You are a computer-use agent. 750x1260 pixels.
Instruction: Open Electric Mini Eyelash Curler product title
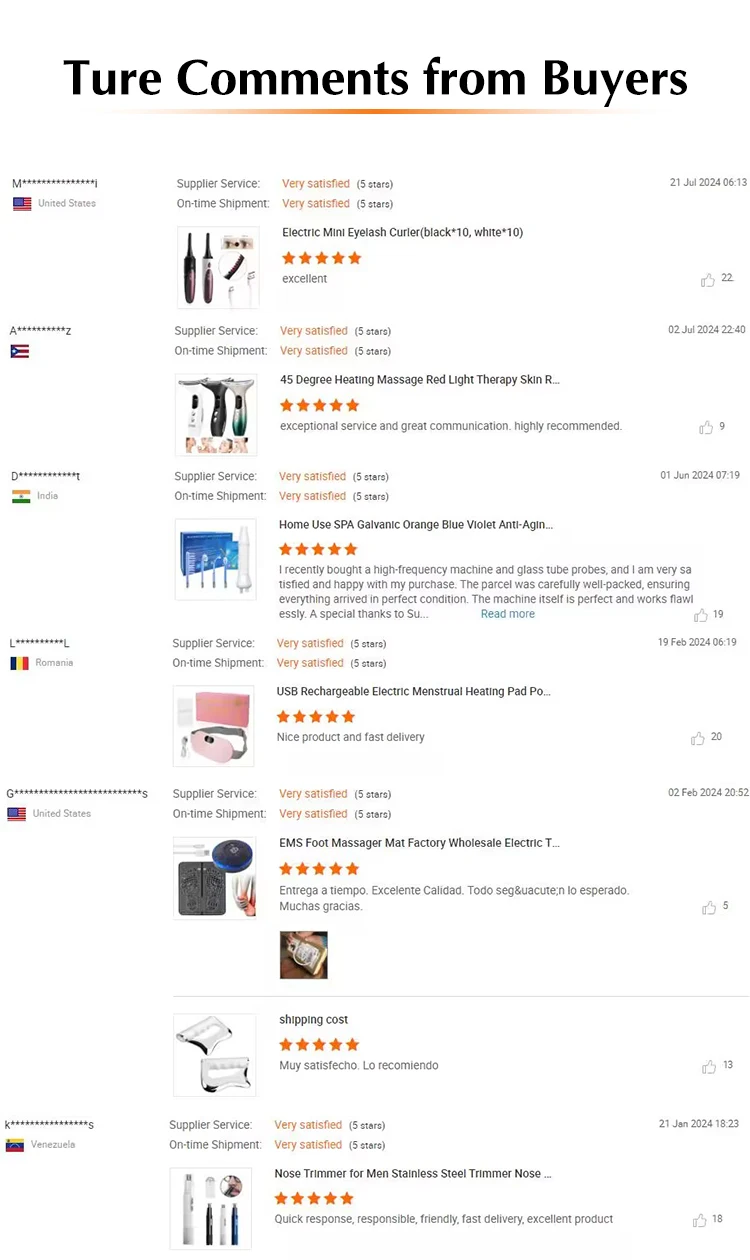[x=402, y=232]
